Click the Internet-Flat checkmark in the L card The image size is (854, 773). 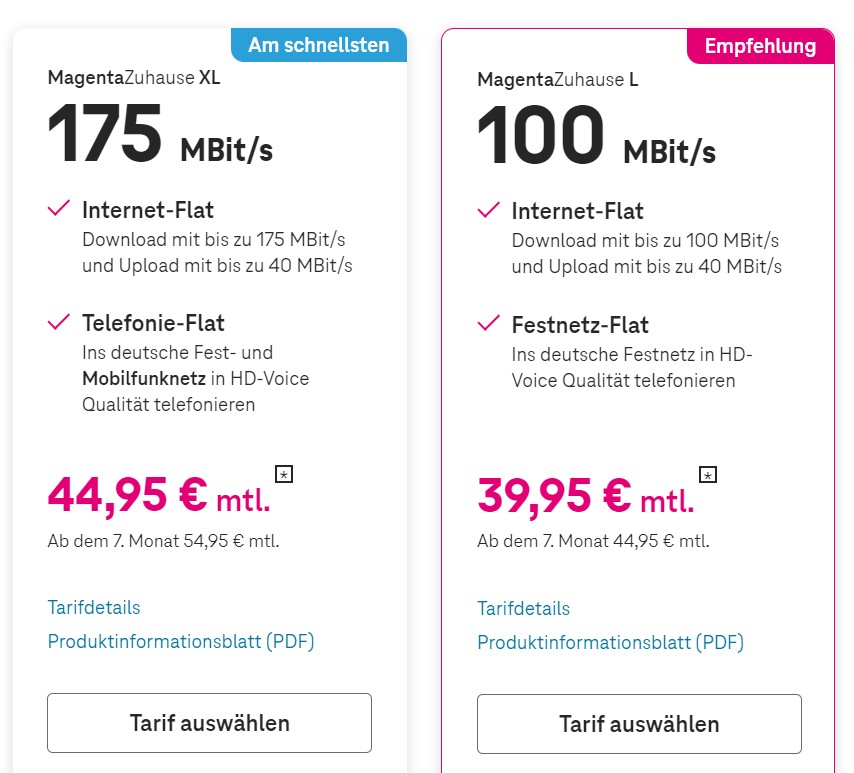pos(489,210)
